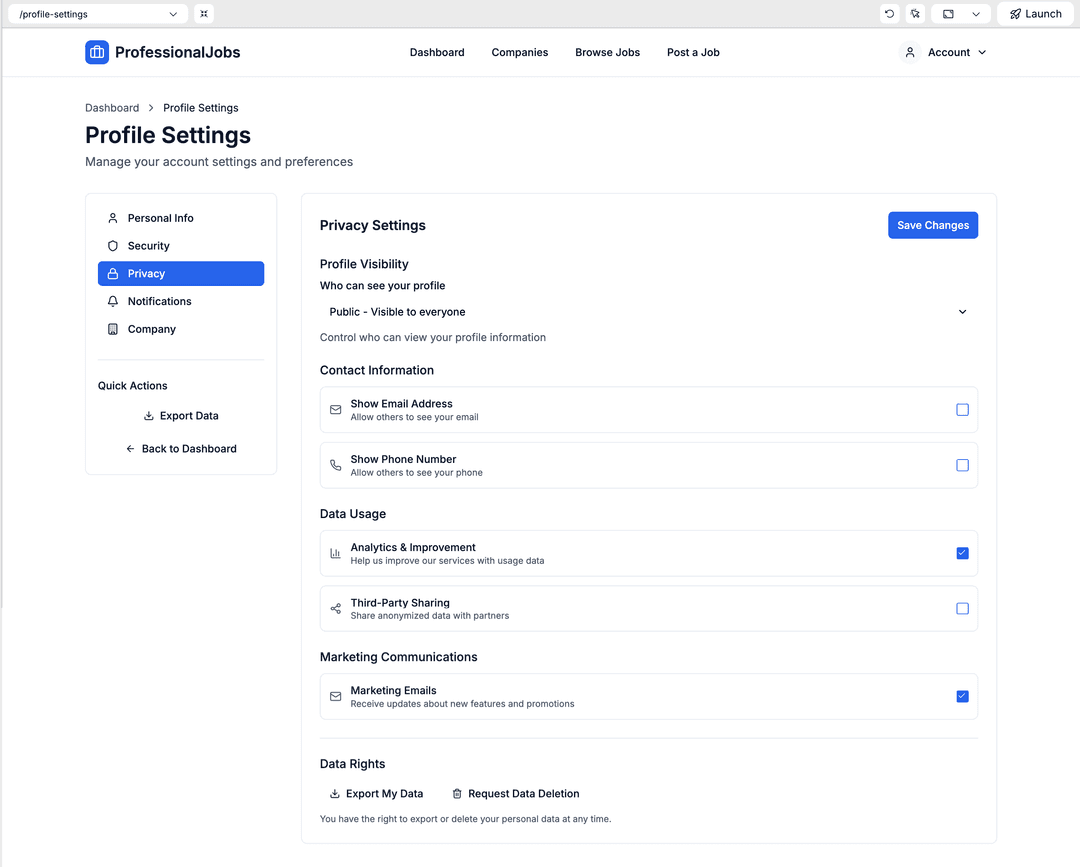Open the /profile-settings route dropdown
Viewport: 1080px width, 867px height.
[x=97, y=14]
